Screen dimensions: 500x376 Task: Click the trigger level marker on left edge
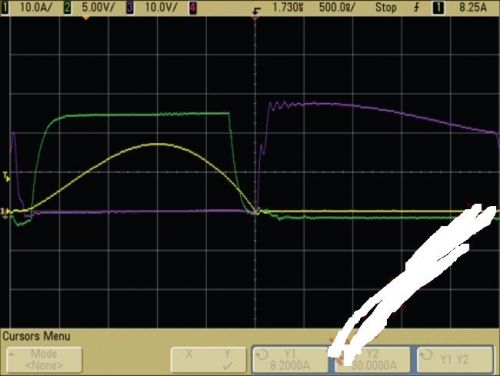6,176
